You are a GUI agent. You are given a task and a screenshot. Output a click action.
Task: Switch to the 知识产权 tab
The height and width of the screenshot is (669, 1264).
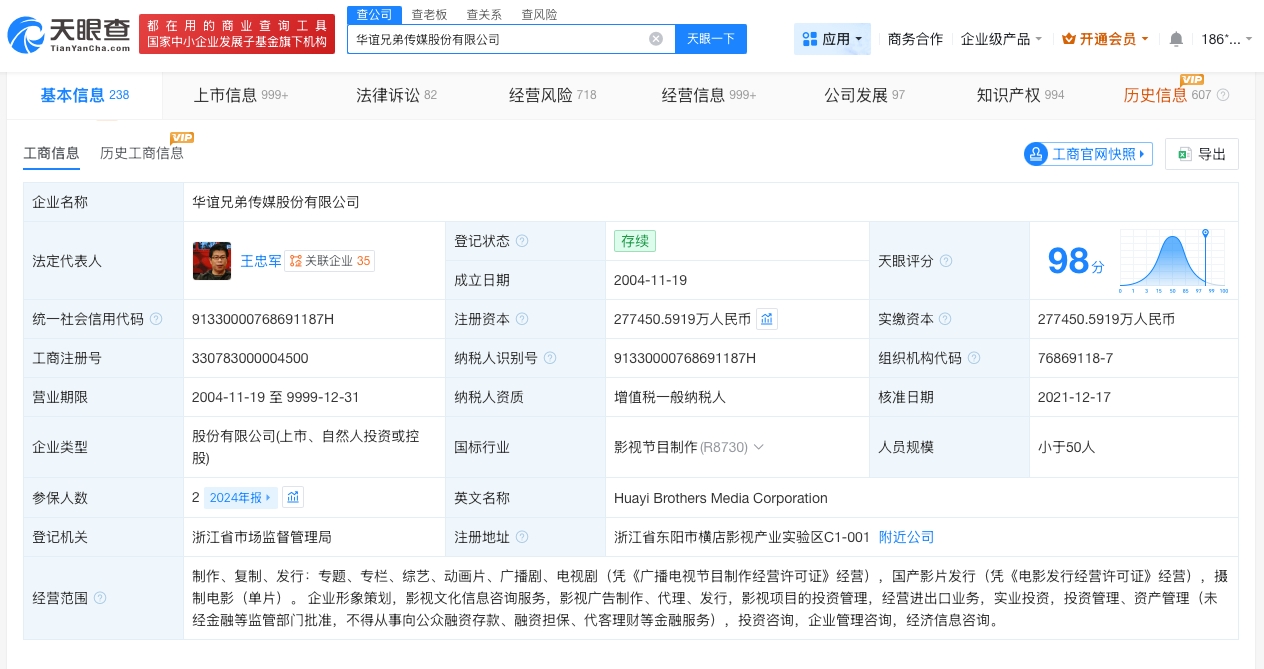coord(1020,95)
